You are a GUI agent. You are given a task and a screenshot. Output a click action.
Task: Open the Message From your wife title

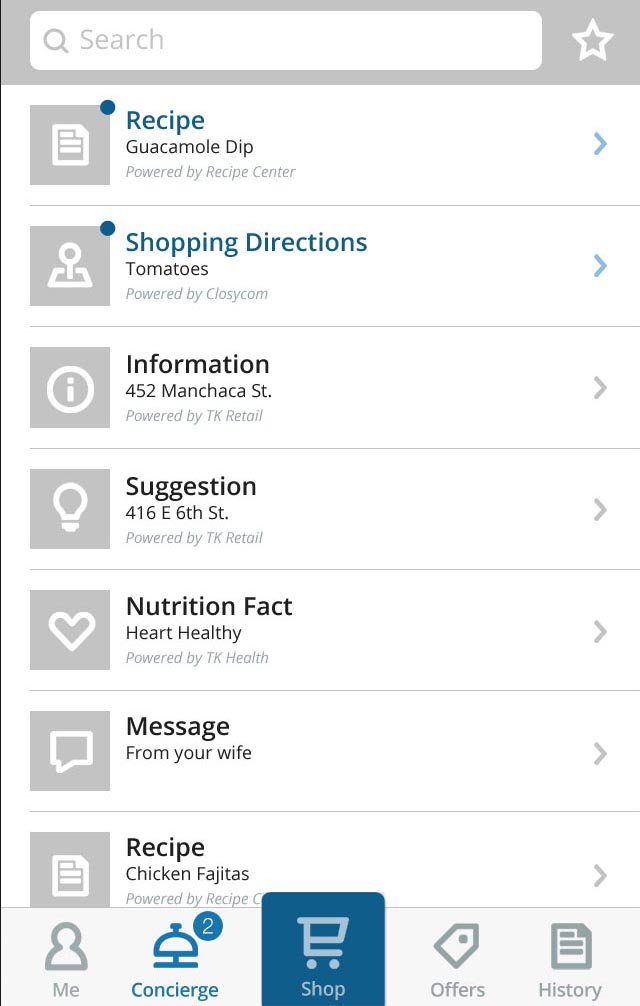(x=178, y=726)
